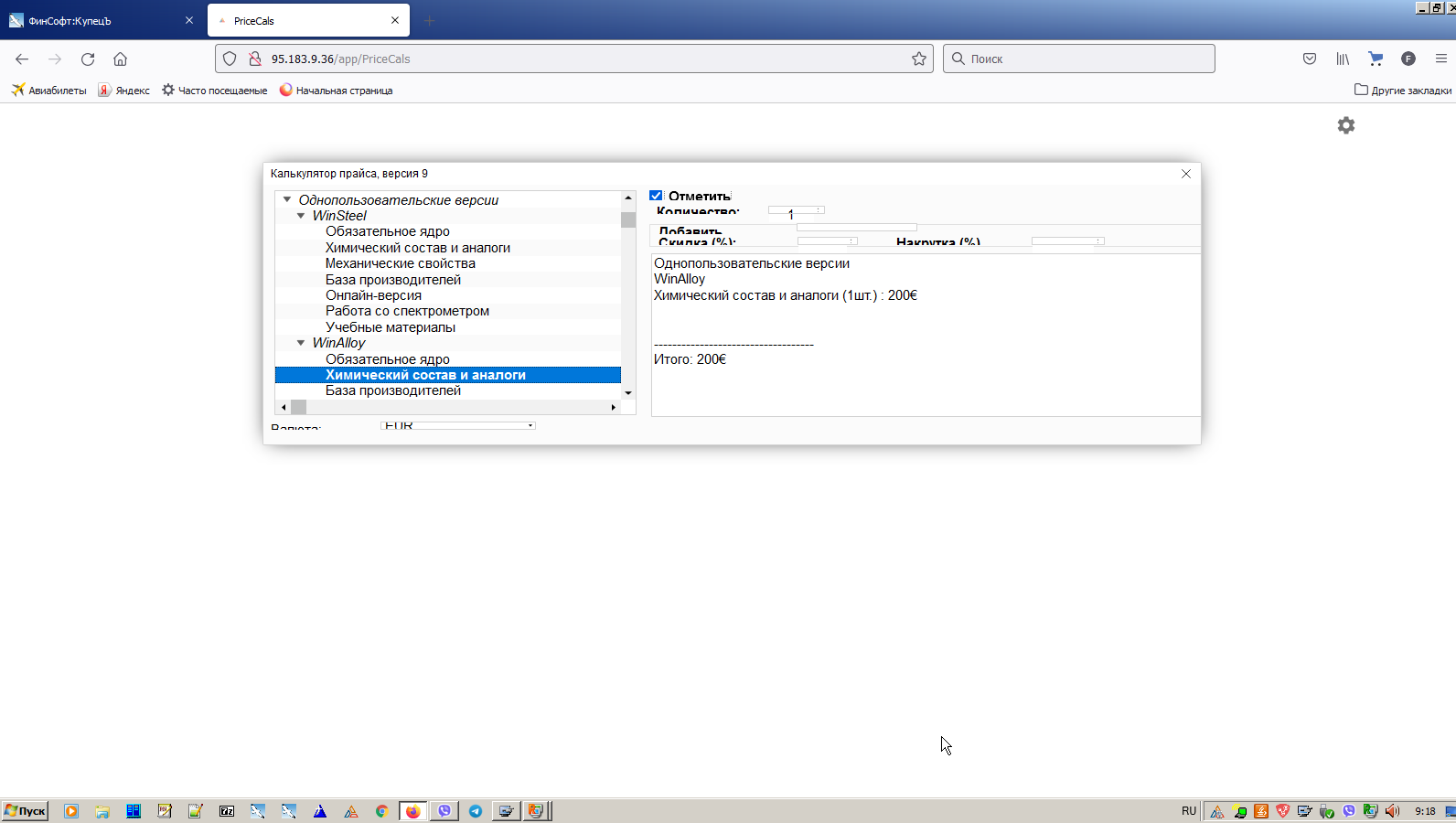Collapse the WinSteel tree branch

tap(301, 216)
